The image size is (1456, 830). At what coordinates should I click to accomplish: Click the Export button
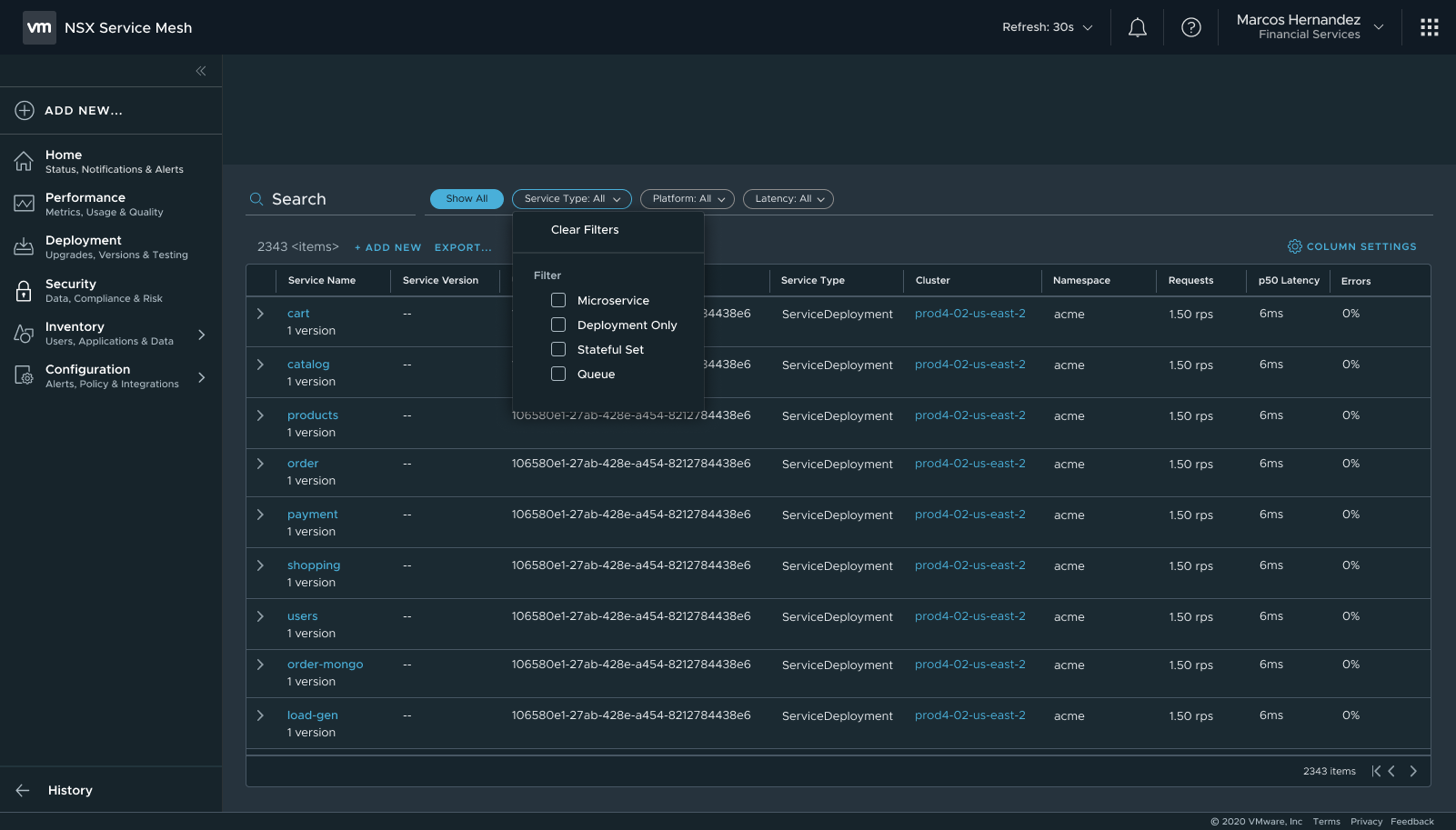pyautogui.click(x=463, y=247)
